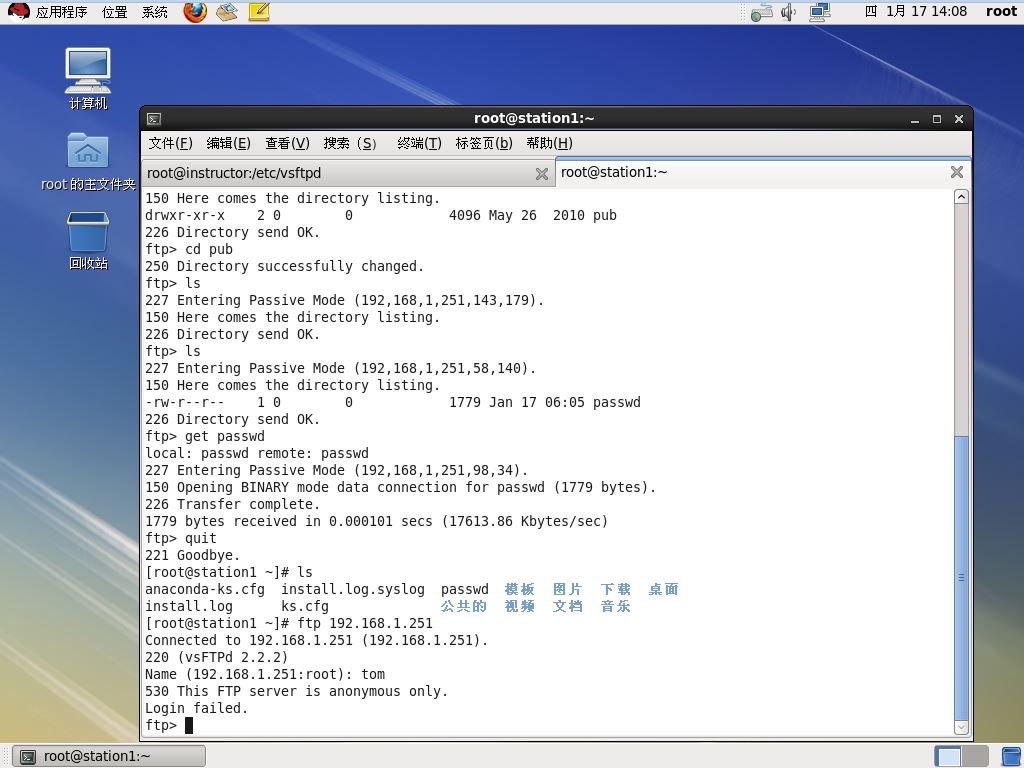Image resolution: width=1024 pixels, height=768 pixels.
Task: Click the clock showing 1月 17 14:08
Action: [x=916, y=11]
